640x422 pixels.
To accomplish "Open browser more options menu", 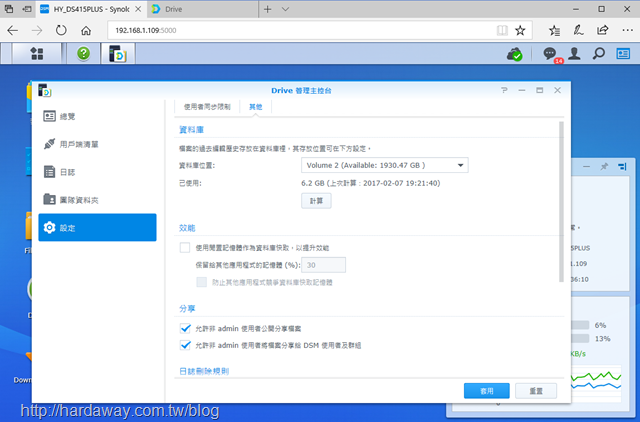I will [x=627, y=30].
